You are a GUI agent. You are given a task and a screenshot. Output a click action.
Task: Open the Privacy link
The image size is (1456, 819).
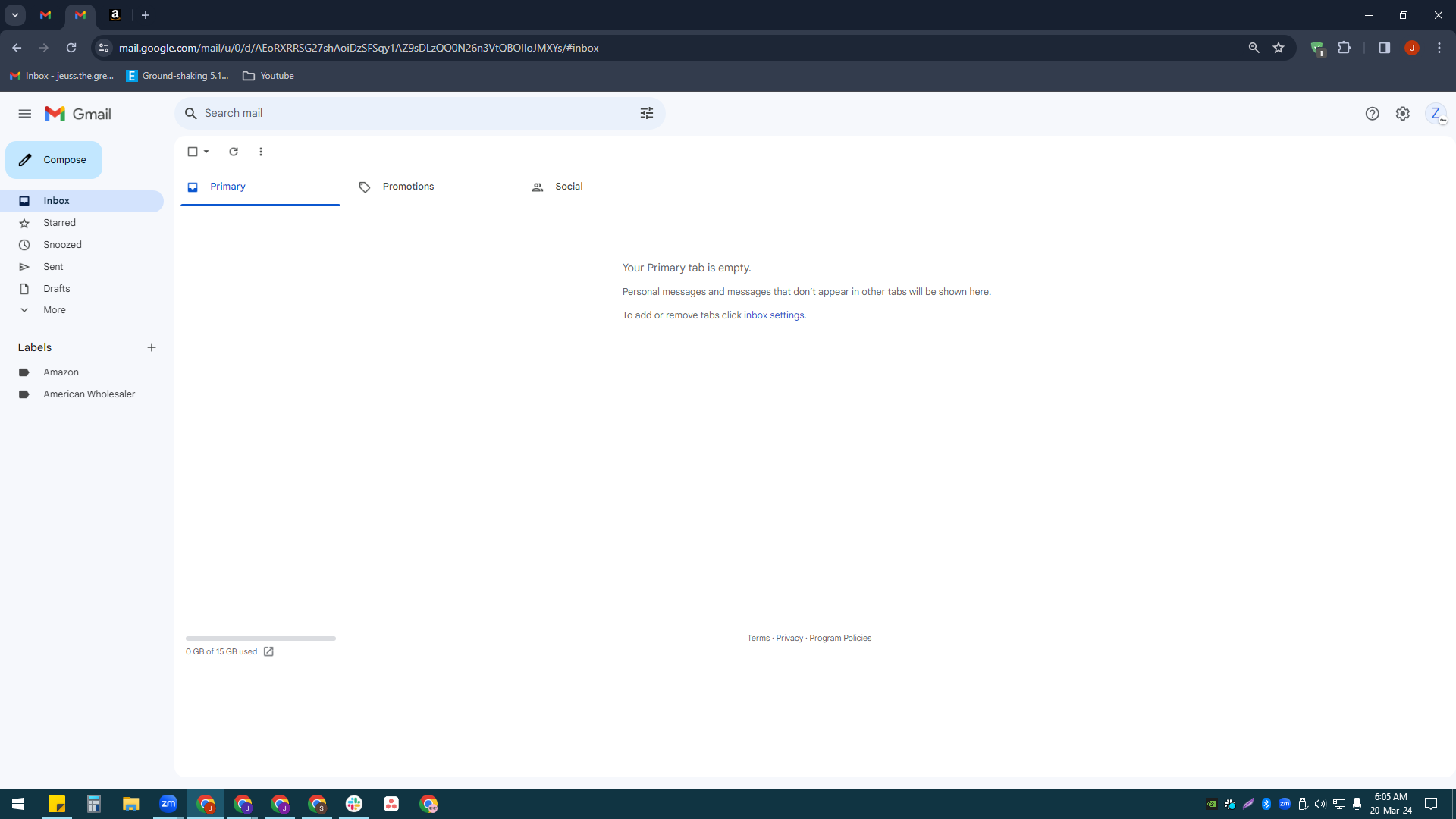[789, 638]
